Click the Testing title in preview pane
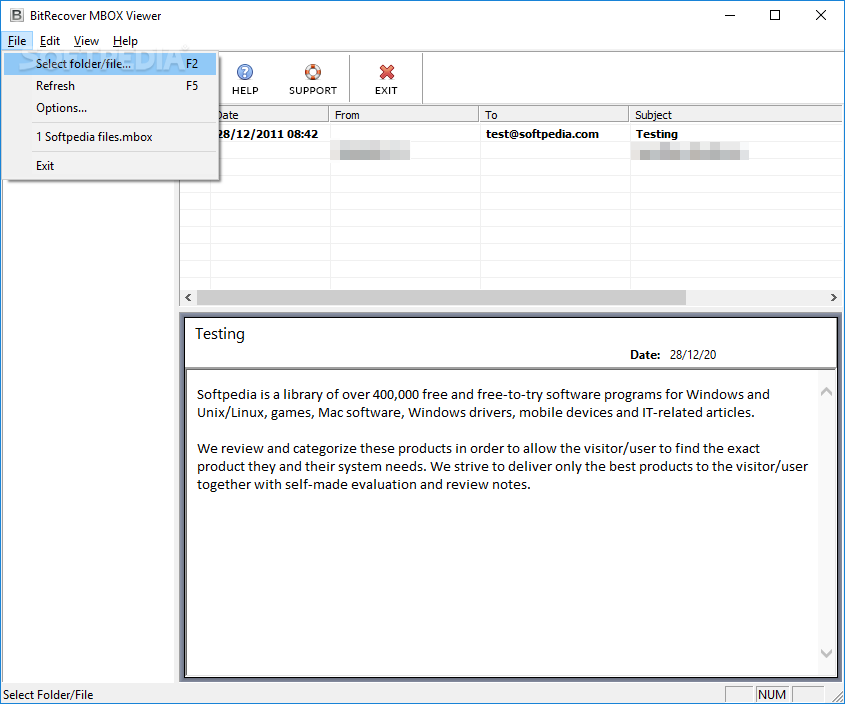Viewport: 845px width, 704px height. [220, 334]
